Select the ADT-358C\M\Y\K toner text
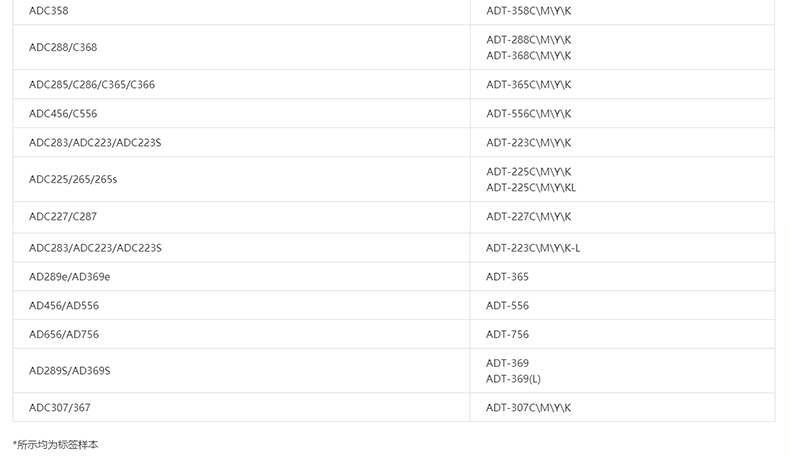The width and height of the screenshot is (790, 458). point(528,11)
